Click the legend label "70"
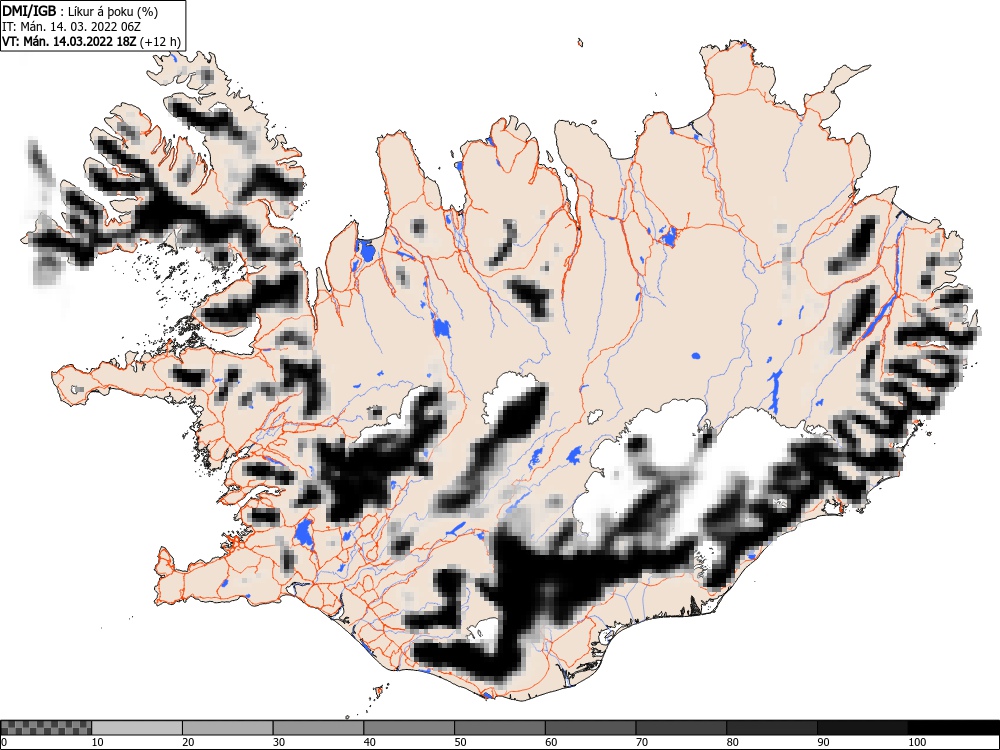 (x=642, y=742)
